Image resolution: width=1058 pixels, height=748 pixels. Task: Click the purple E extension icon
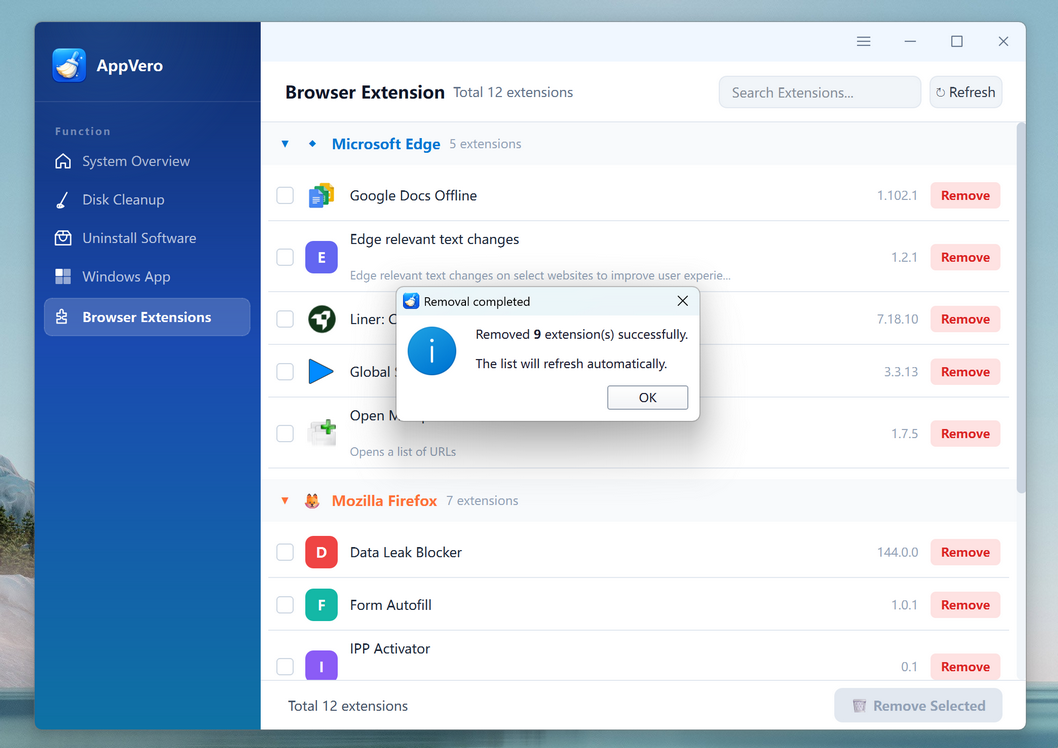point(321,257)
